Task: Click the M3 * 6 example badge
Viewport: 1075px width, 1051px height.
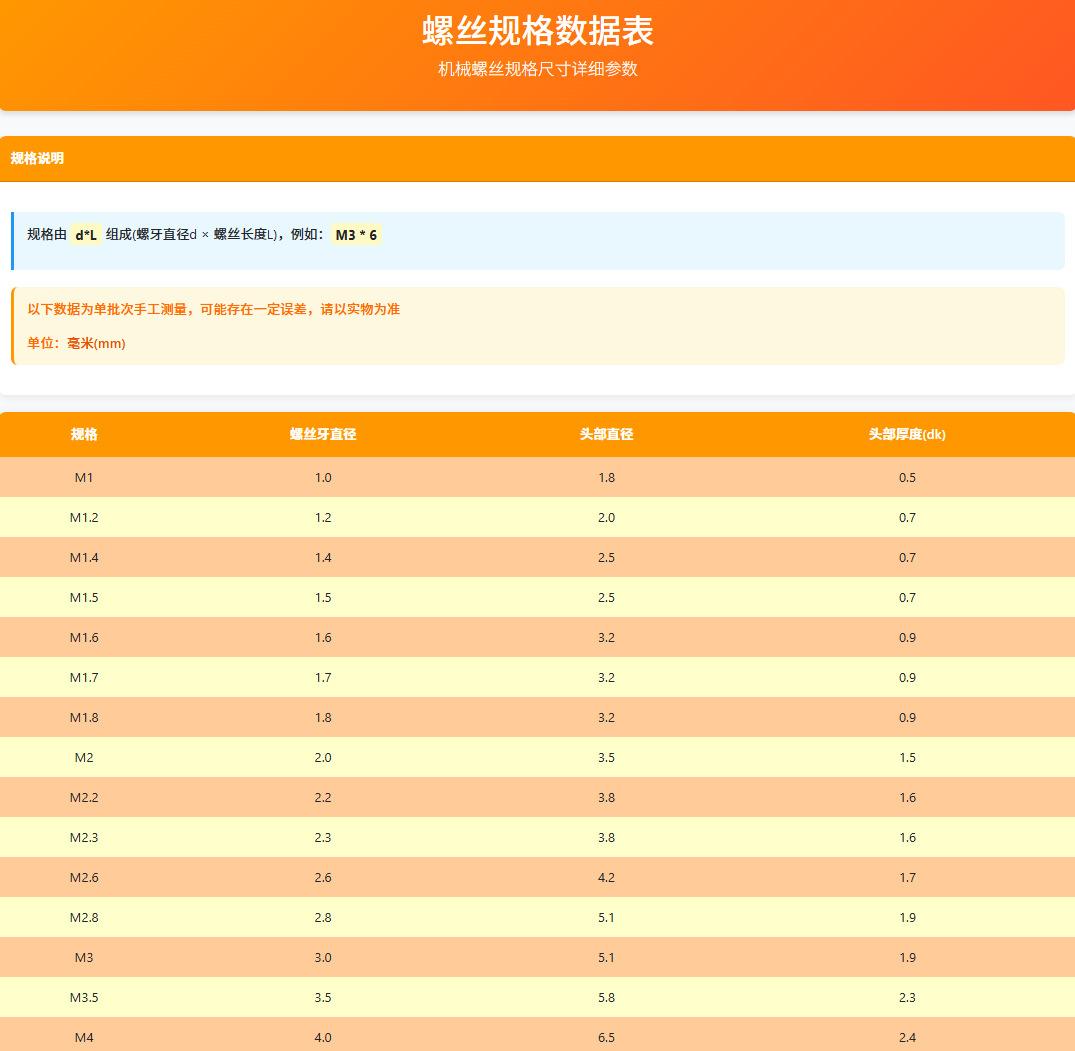Action: point(356,234)
